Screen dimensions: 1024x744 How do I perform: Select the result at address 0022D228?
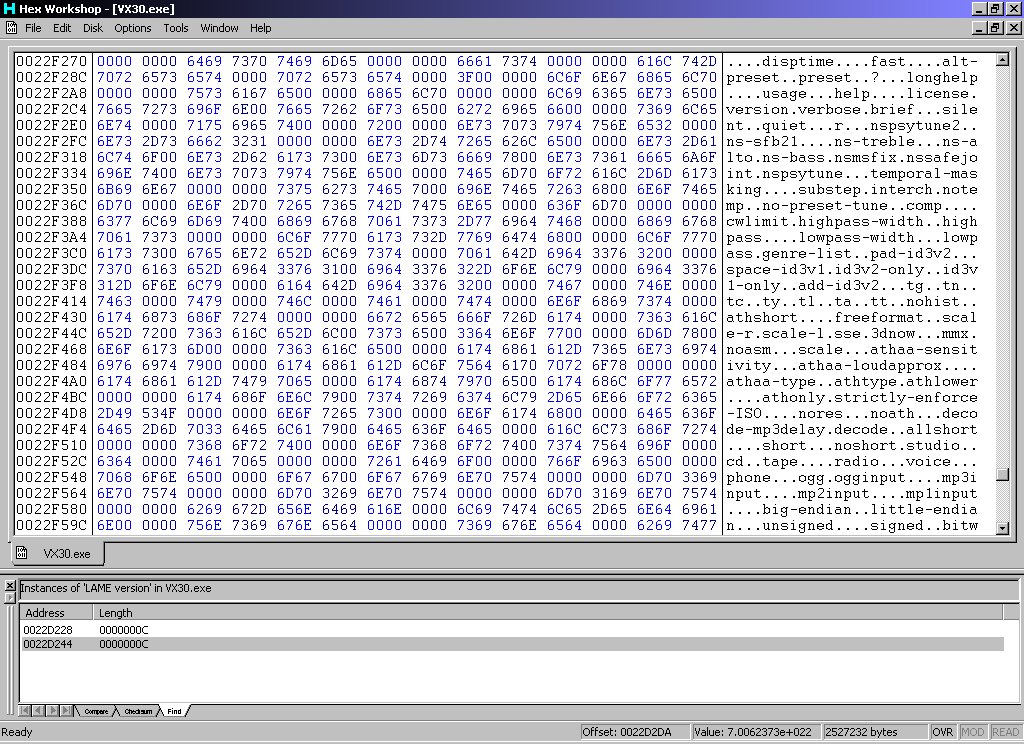tap(512, 630)
